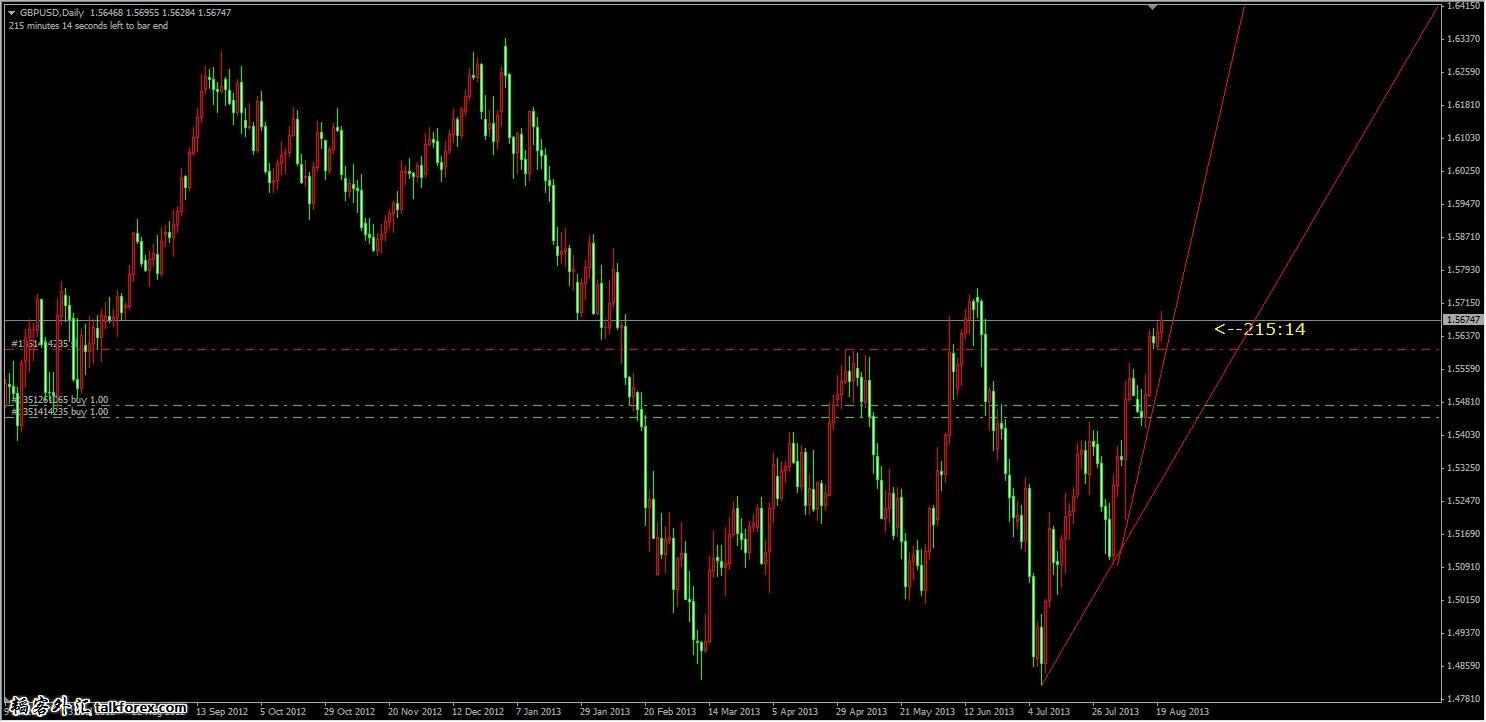1486x722 pixels.
Task: Click the 1.50150 price scale label
Action: (x=1464, y=600)
